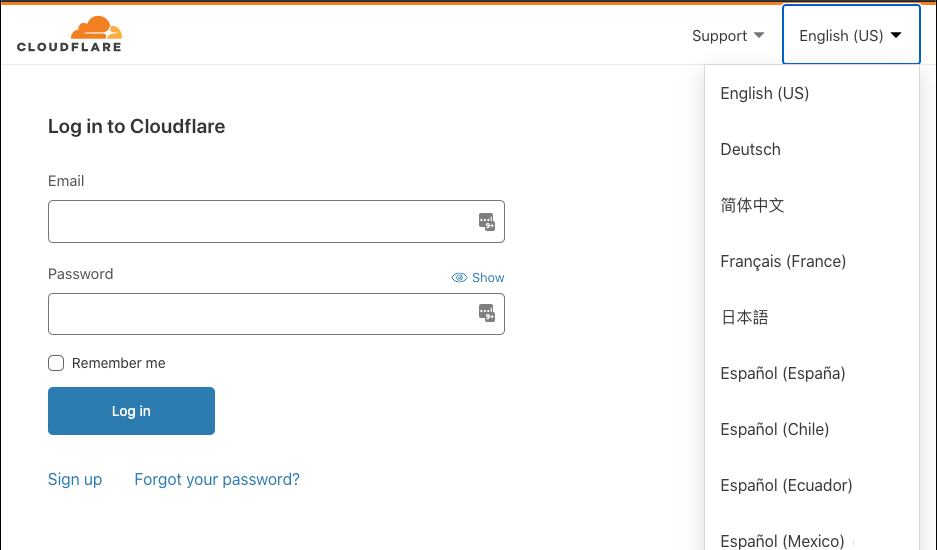Select Español (Mexico) in the dropdown

point(782,540)
